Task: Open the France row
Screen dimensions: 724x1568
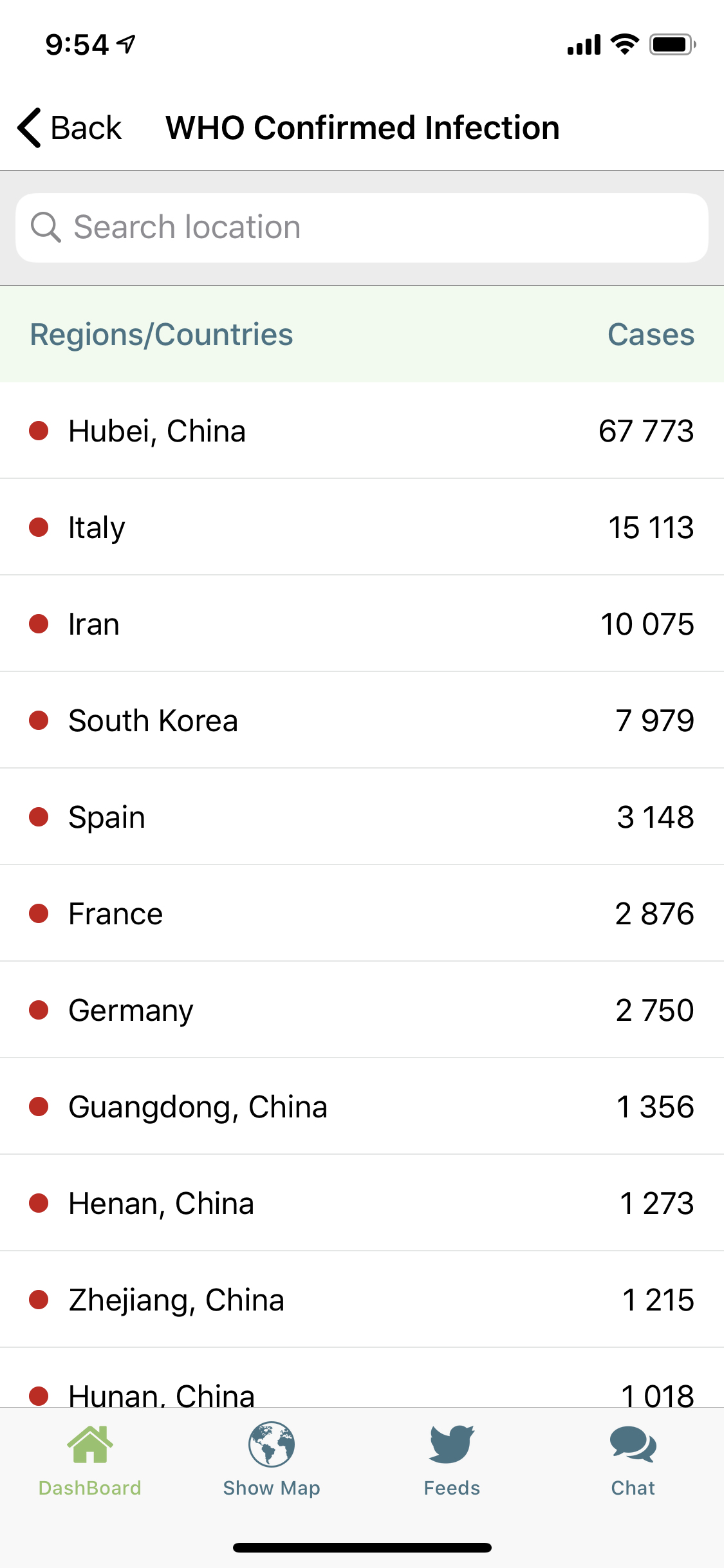Action: click(x=362, y=913)
